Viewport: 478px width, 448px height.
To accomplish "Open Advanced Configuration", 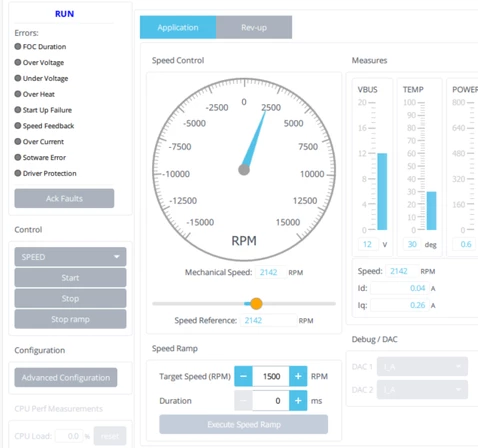I will pos(66,377).
